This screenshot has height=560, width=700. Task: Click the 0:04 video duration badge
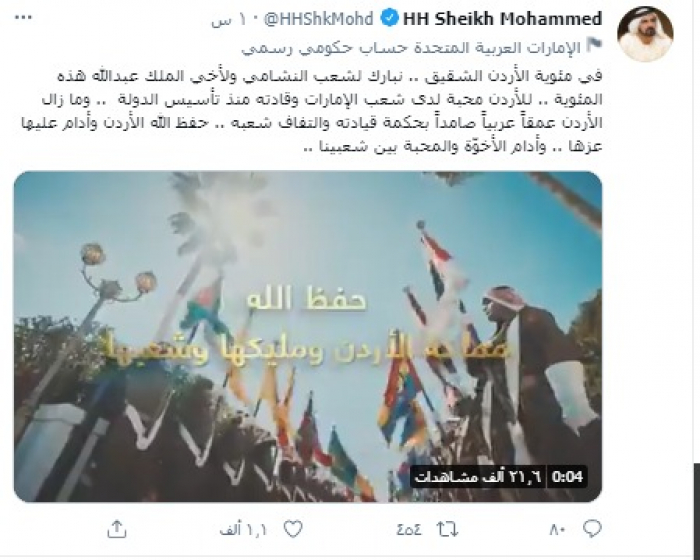point(567,476)
